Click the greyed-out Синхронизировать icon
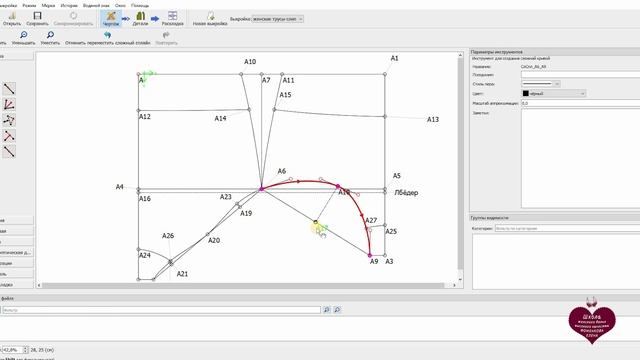This screenshot has height=360, width=640. (x=73, y=16)
